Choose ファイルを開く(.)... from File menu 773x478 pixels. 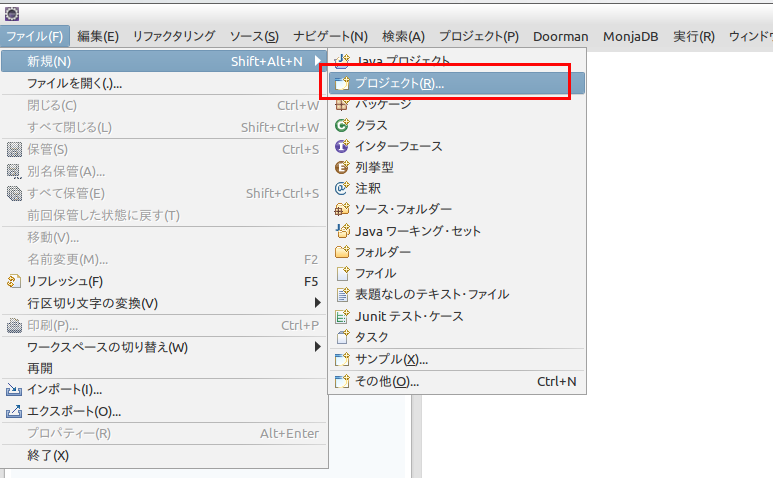[164, 83]
